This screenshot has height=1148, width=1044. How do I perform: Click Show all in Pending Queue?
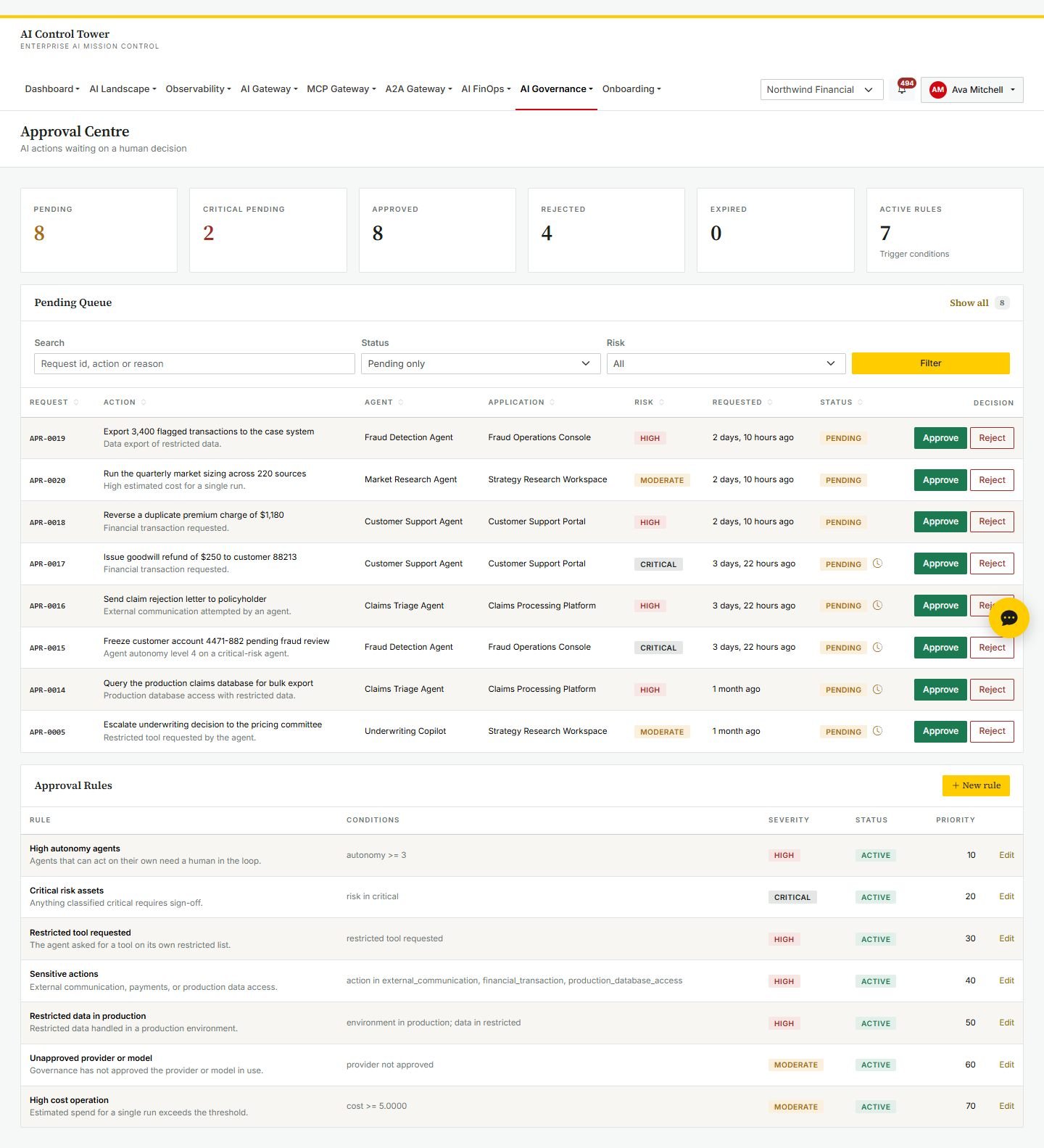[x=969, y=303]
